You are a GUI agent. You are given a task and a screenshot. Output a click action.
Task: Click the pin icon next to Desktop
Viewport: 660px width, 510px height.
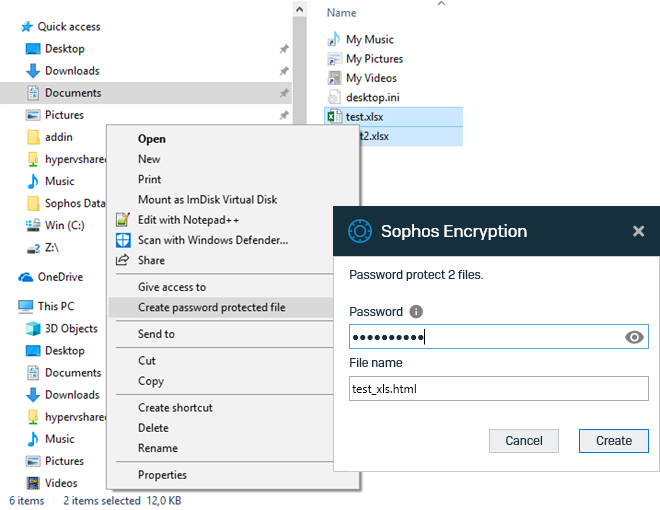pos(284,49)
